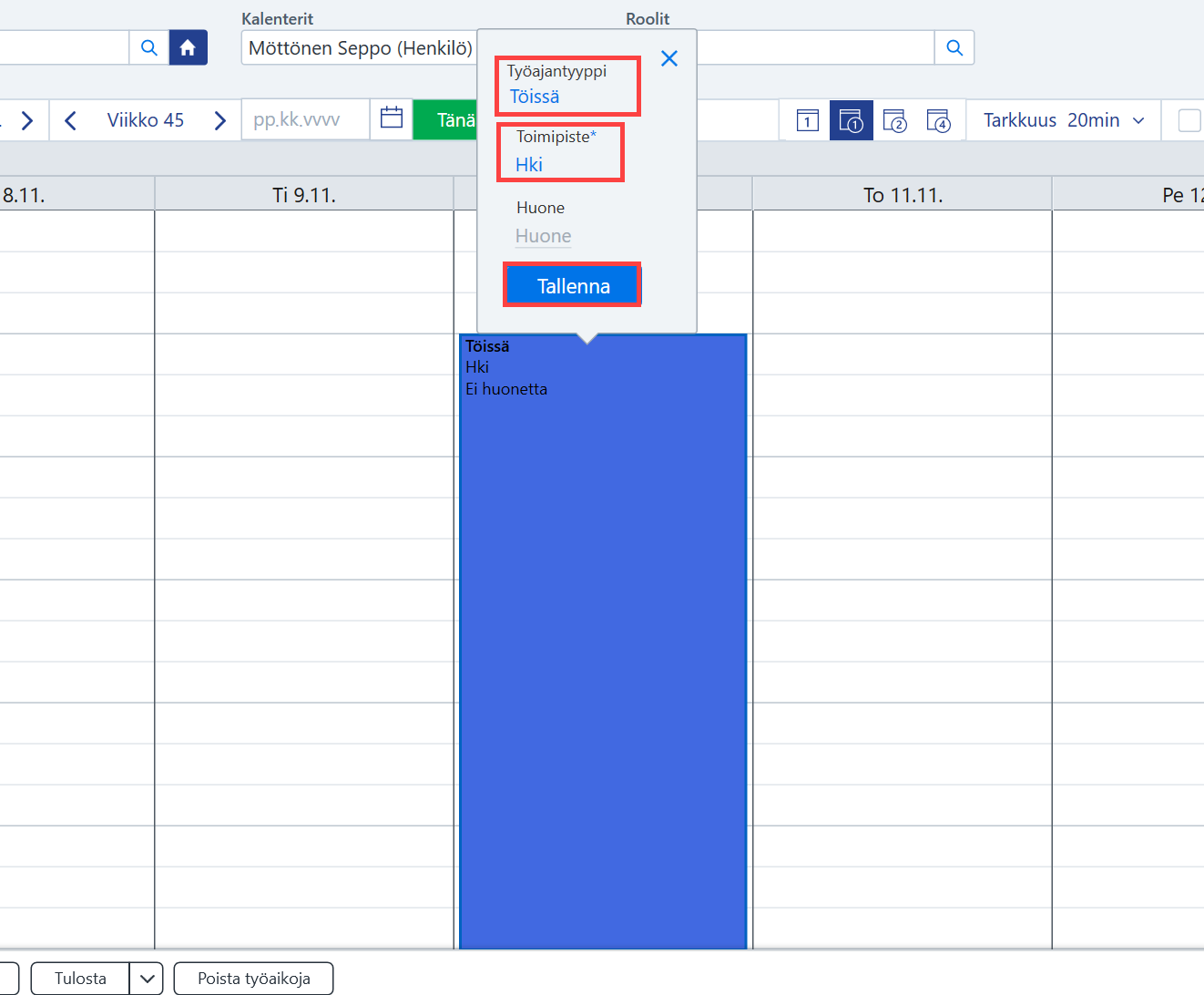The height and width of the screenshot is (995, 1204).
Task: Click the To 11.11. day header
Action: (x=903, y=195)
